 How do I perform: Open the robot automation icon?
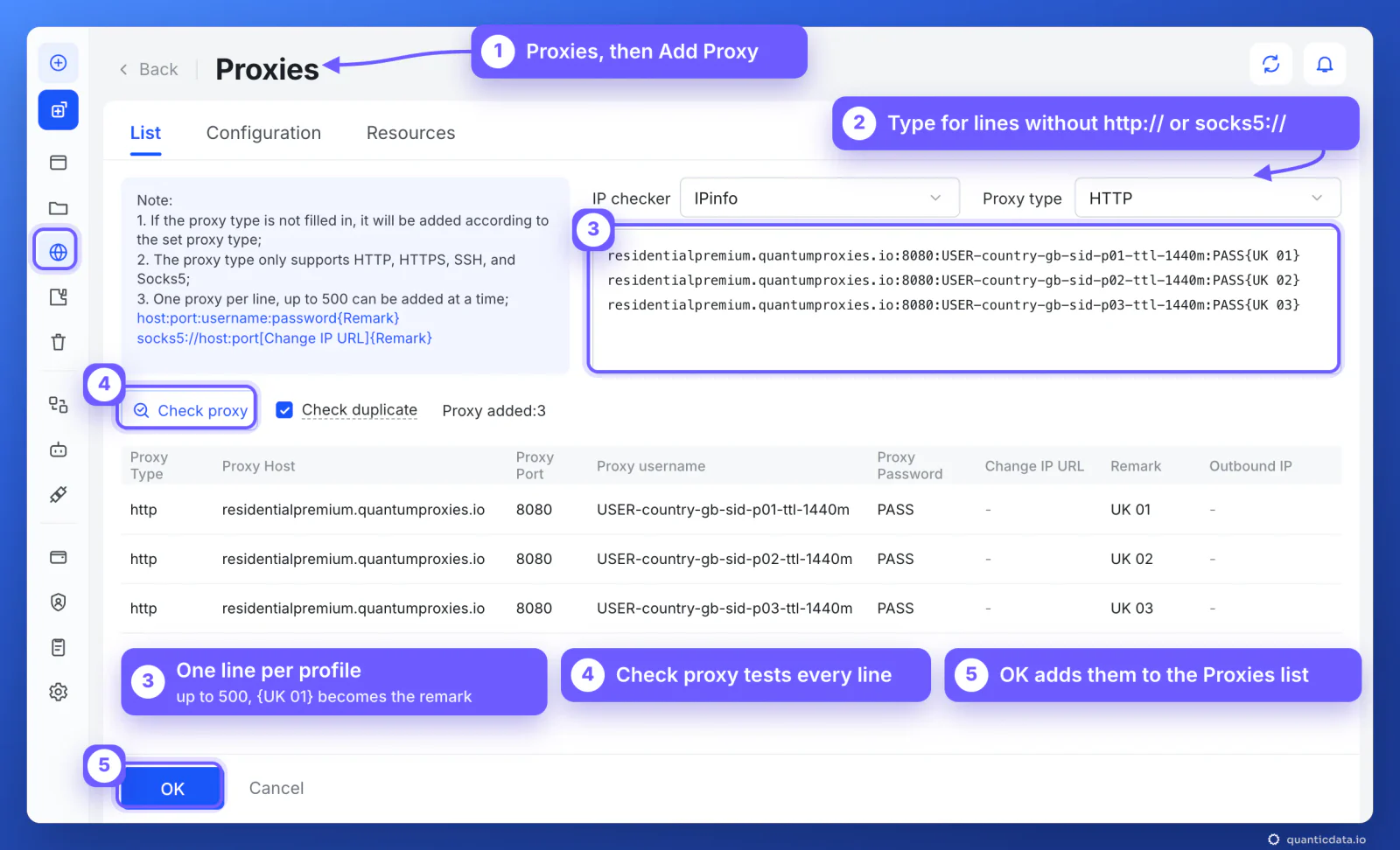[59, 449]
